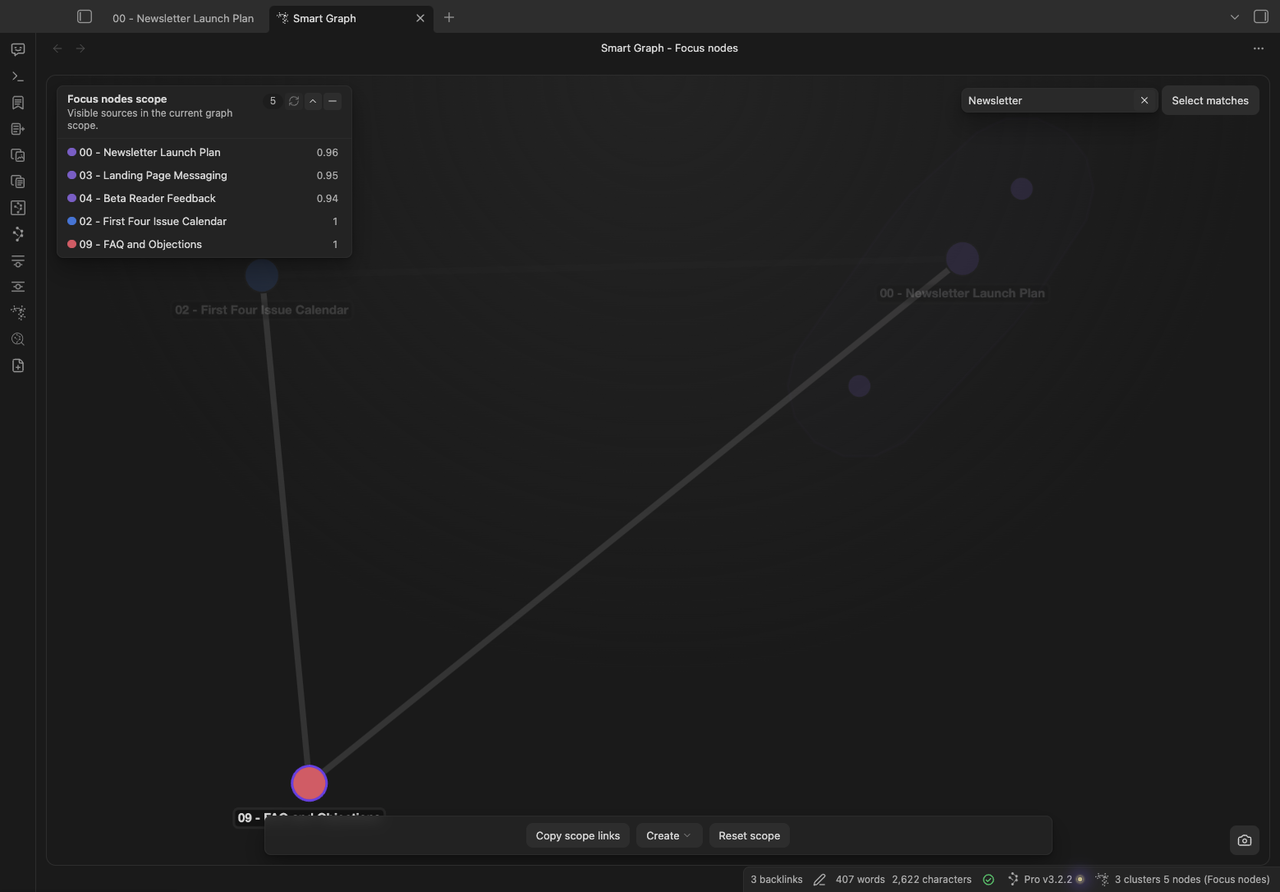Click the Reset scope button
Image resolution: width=1280 pixels, height=892 pixels.
point(749,836)
